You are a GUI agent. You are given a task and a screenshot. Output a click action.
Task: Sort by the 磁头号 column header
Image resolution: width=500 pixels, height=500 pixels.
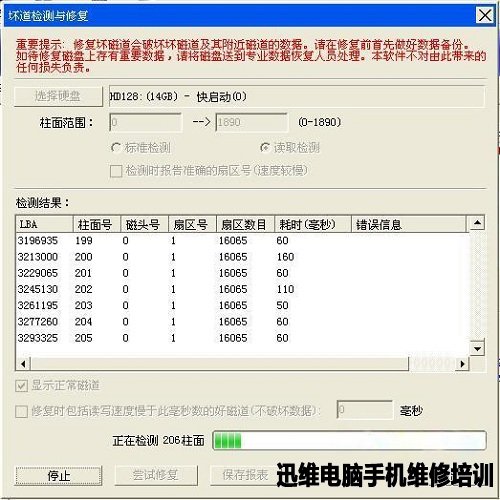(144, 224)
